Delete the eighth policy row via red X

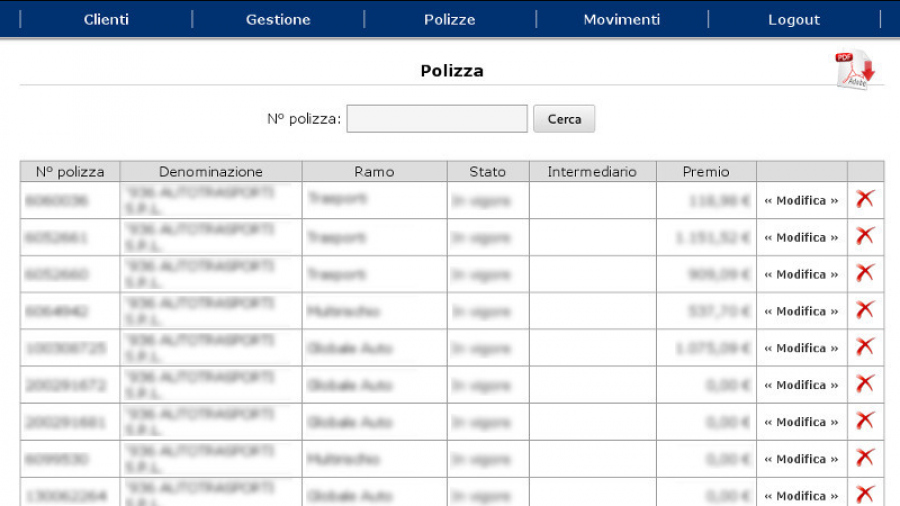tap(865, 458)
